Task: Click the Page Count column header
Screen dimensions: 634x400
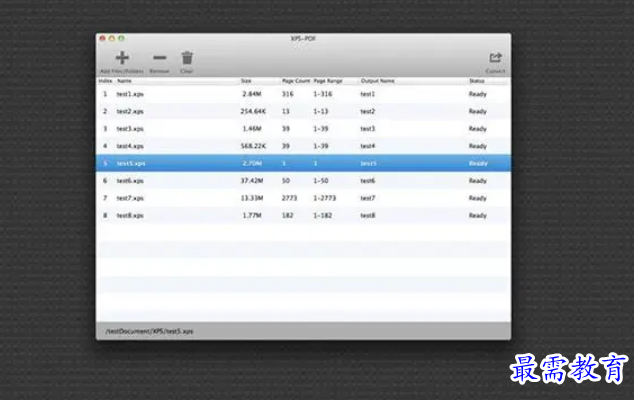Action: 296,81
